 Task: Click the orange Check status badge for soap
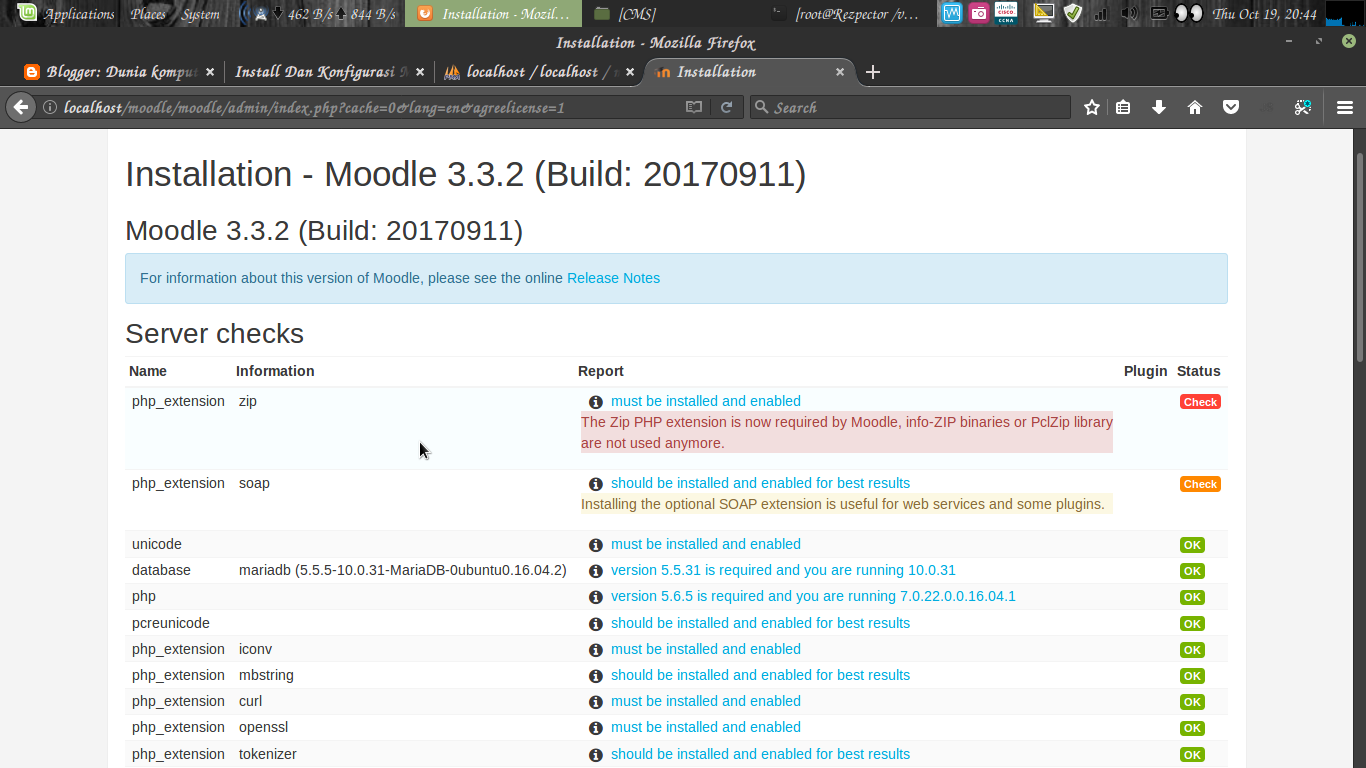1200,484
